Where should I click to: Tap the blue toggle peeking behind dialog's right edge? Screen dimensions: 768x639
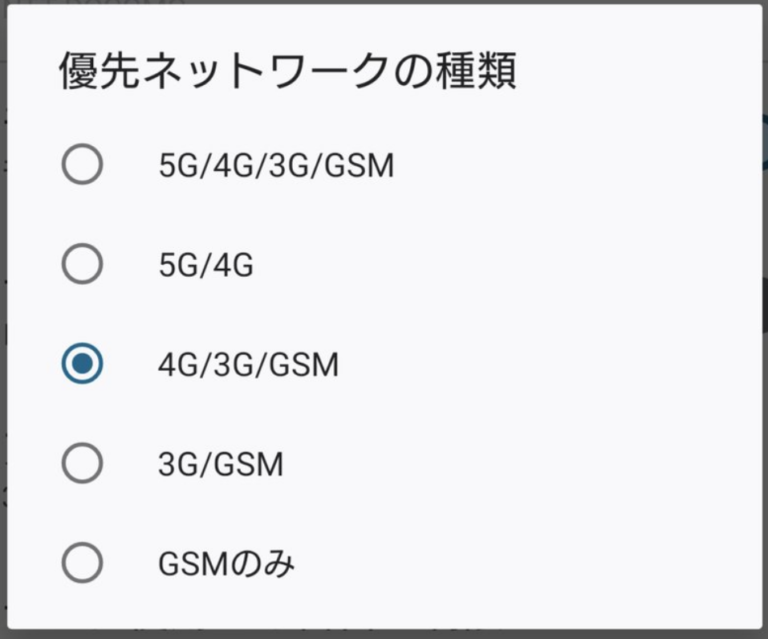(765, 142)
